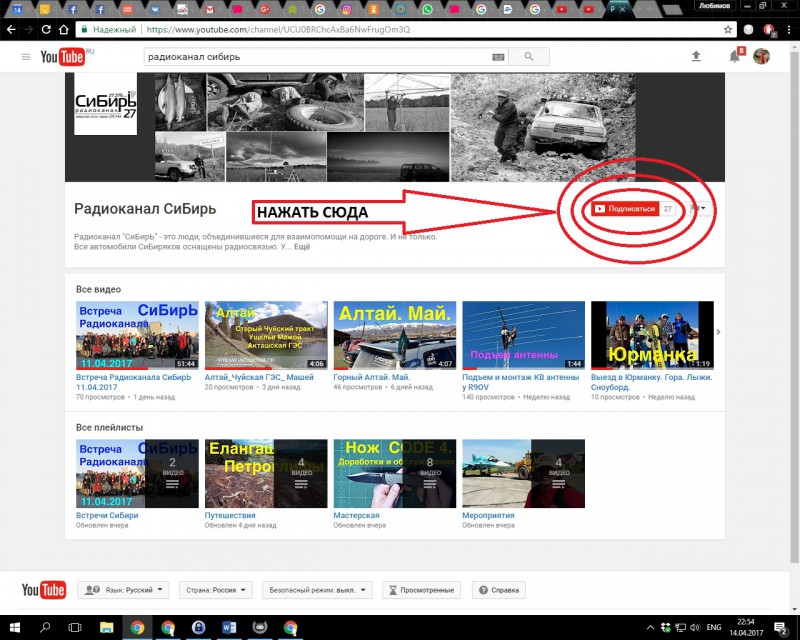Open the Встреча Радиоканала 51:44 video thumbnail
Viewport: 800px width, 640px height.
(x=137, y=335)
